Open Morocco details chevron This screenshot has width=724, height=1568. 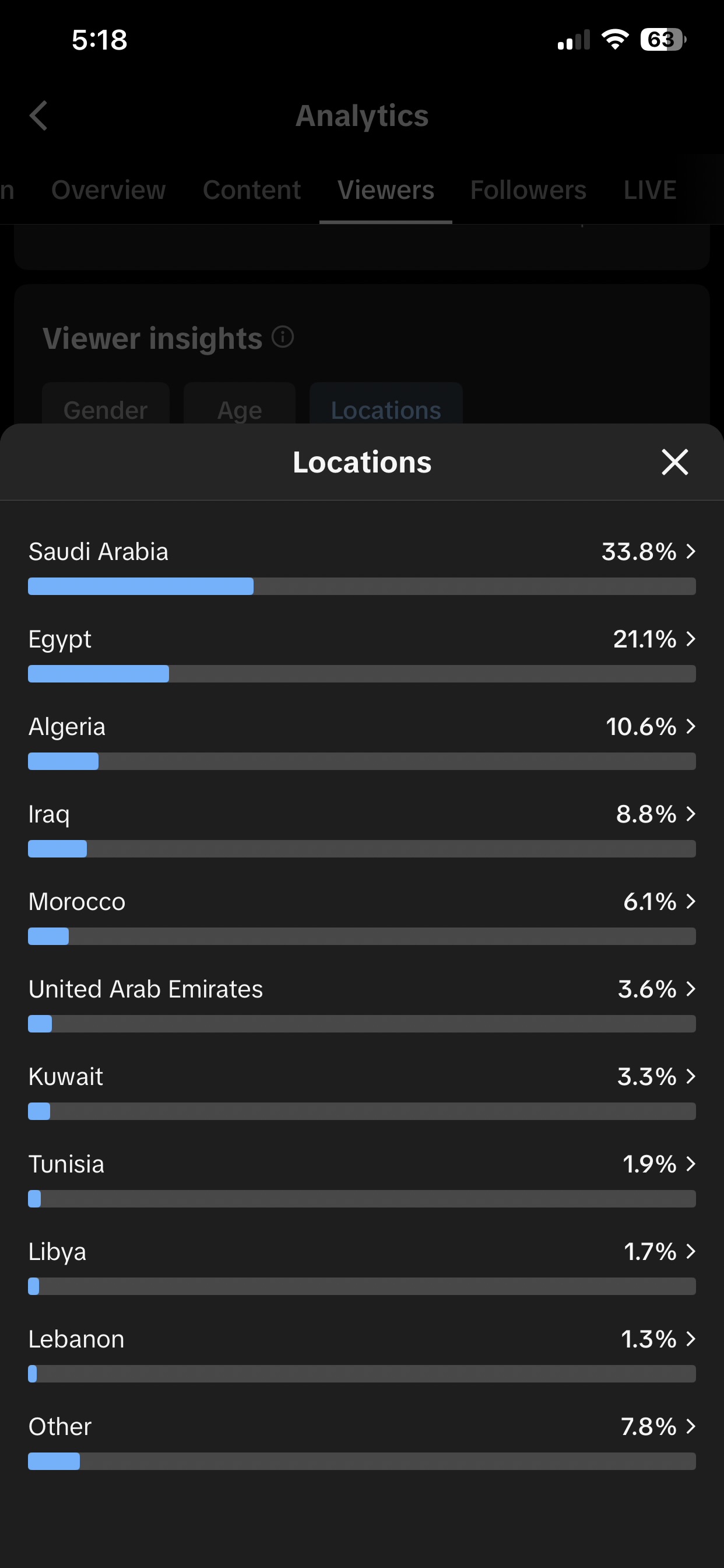[691, 901]
